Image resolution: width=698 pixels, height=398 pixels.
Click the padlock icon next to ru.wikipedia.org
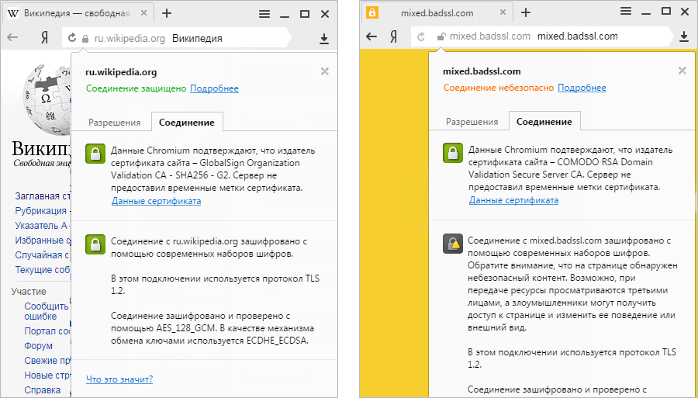85,39
